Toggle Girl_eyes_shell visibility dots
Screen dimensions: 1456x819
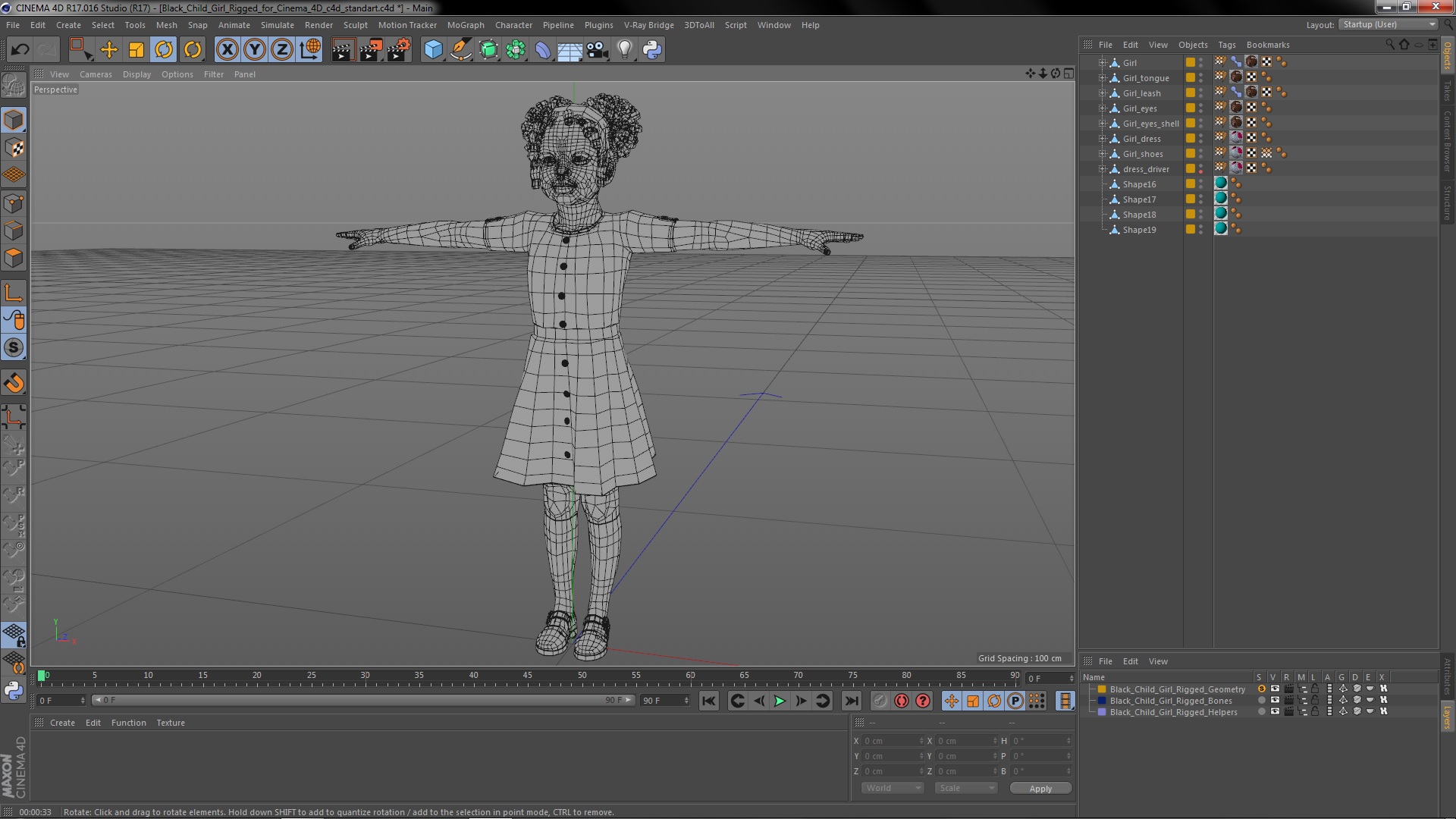(1200, 124)
